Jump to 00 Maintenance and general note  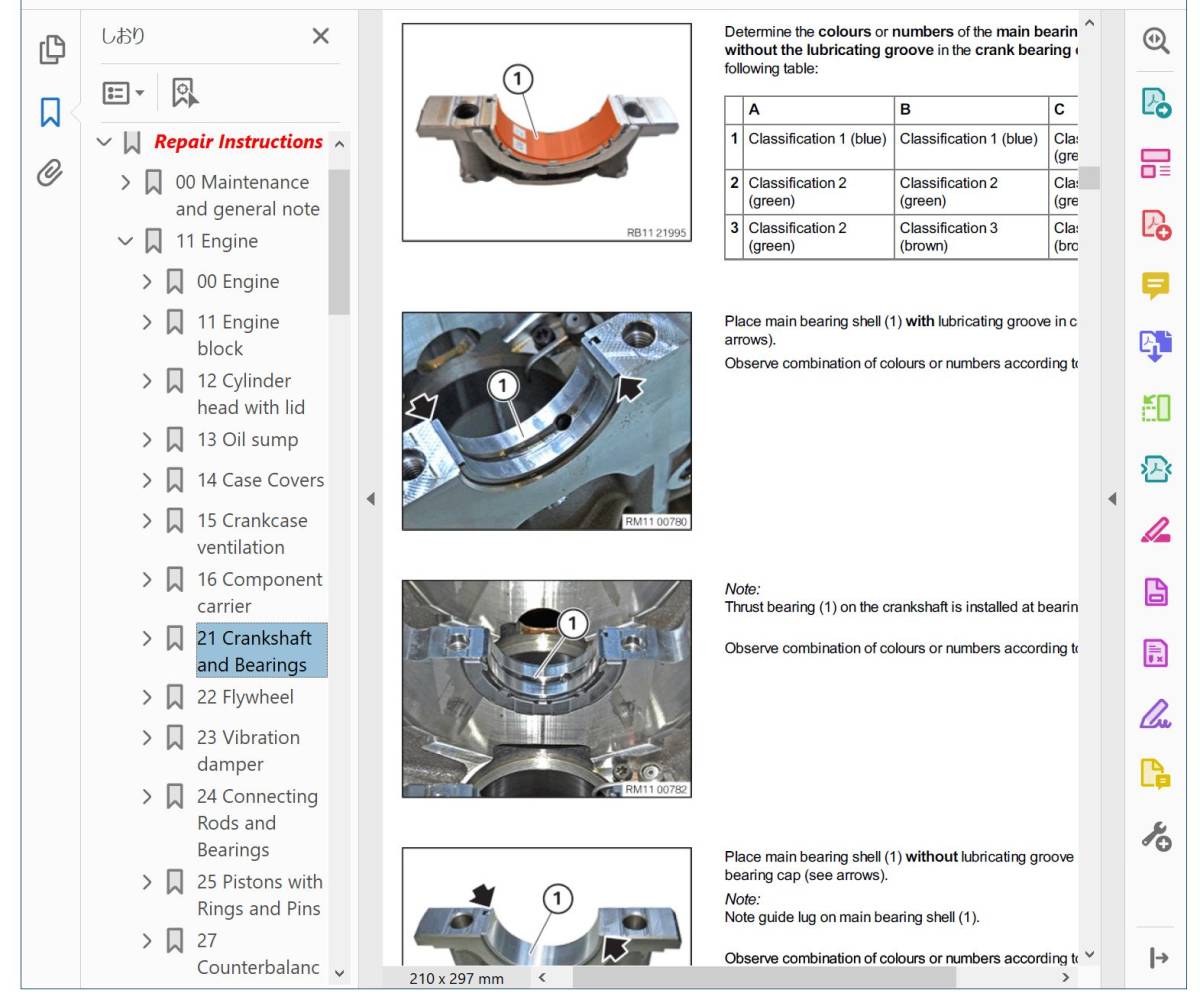tap(247, 195)
